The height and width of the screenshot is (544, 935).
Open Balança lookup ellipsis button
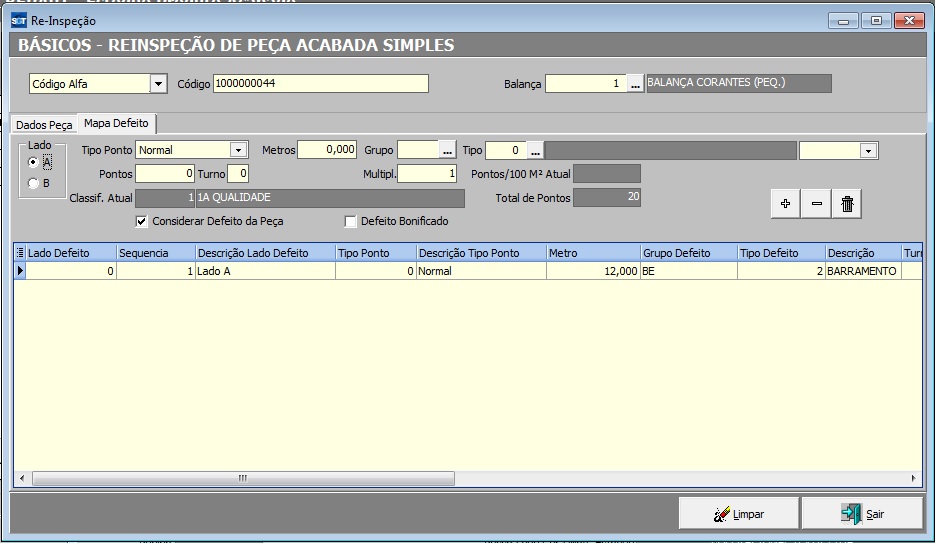[635, 85]
